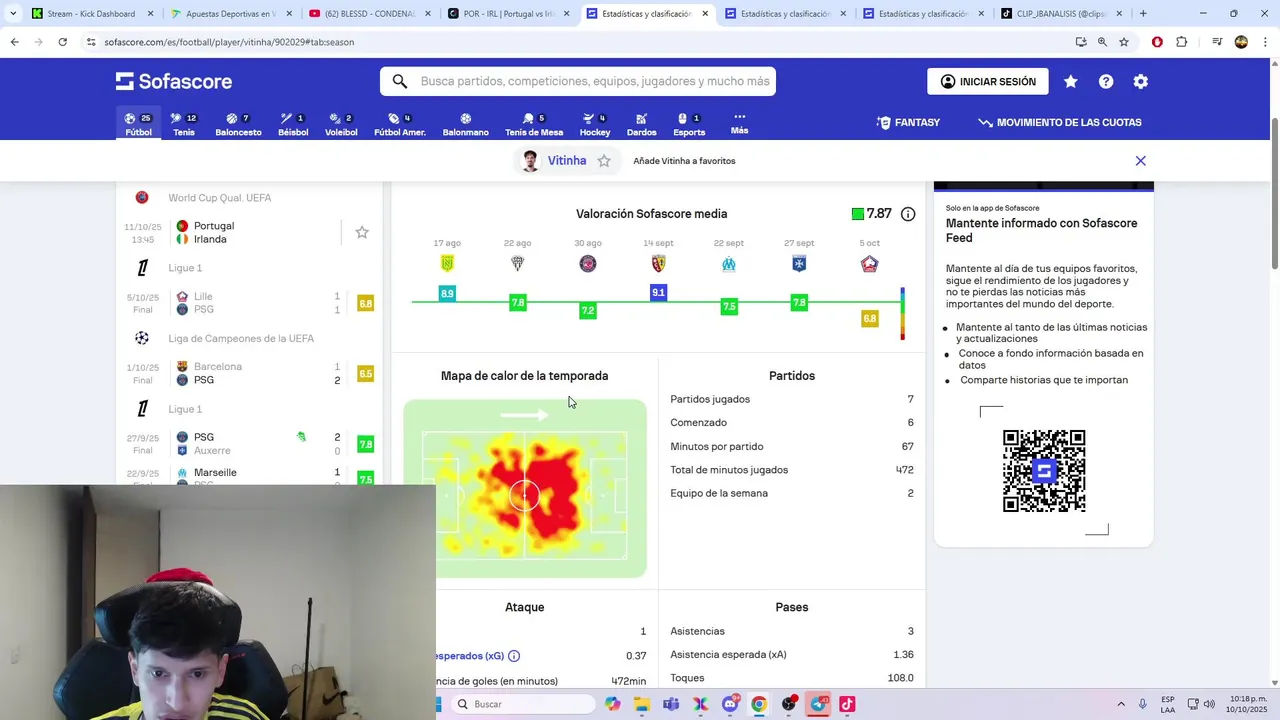Open the Tenis de Mesa category

534,124
